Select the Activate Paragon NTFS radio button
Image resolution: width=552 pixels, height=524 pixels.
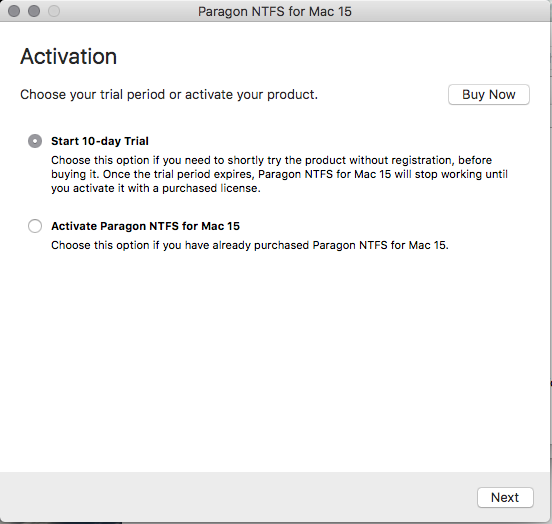tap(35, 226)
